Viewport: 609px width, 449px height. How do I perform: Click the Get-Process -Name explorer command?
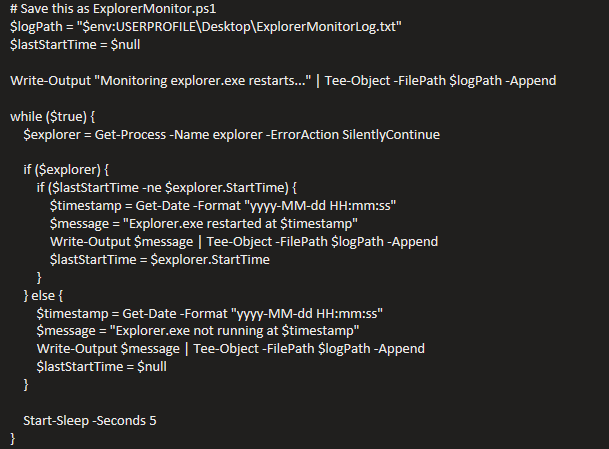click(x=179, y=134)
